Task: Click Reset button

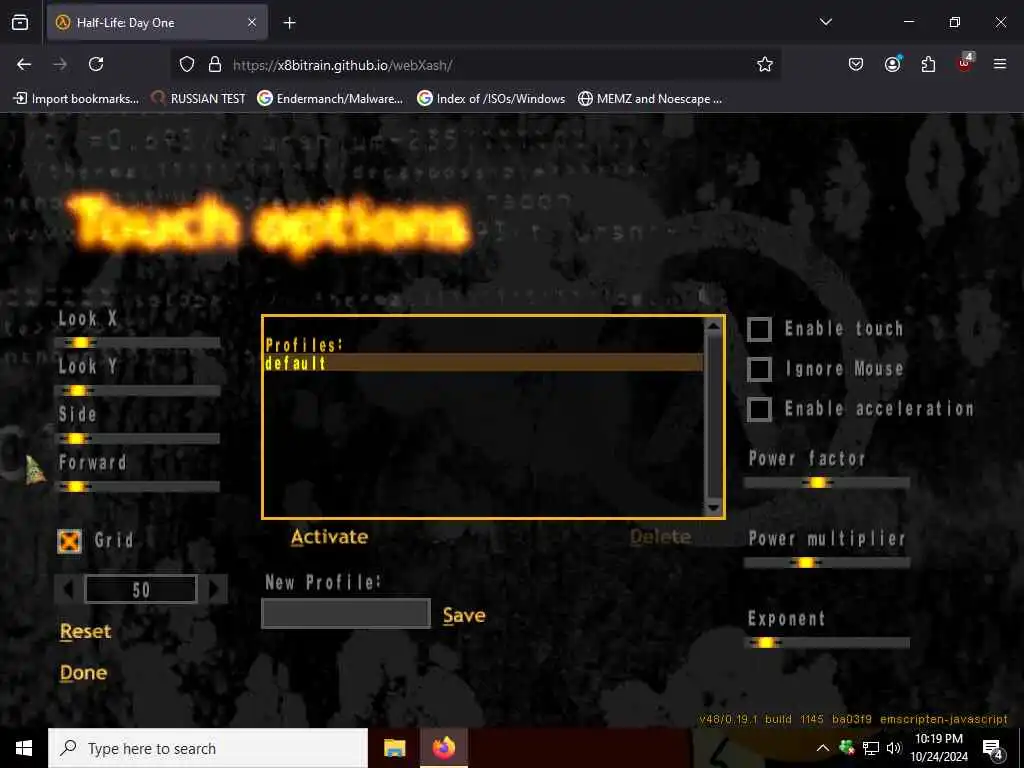Action: [86, 632]
